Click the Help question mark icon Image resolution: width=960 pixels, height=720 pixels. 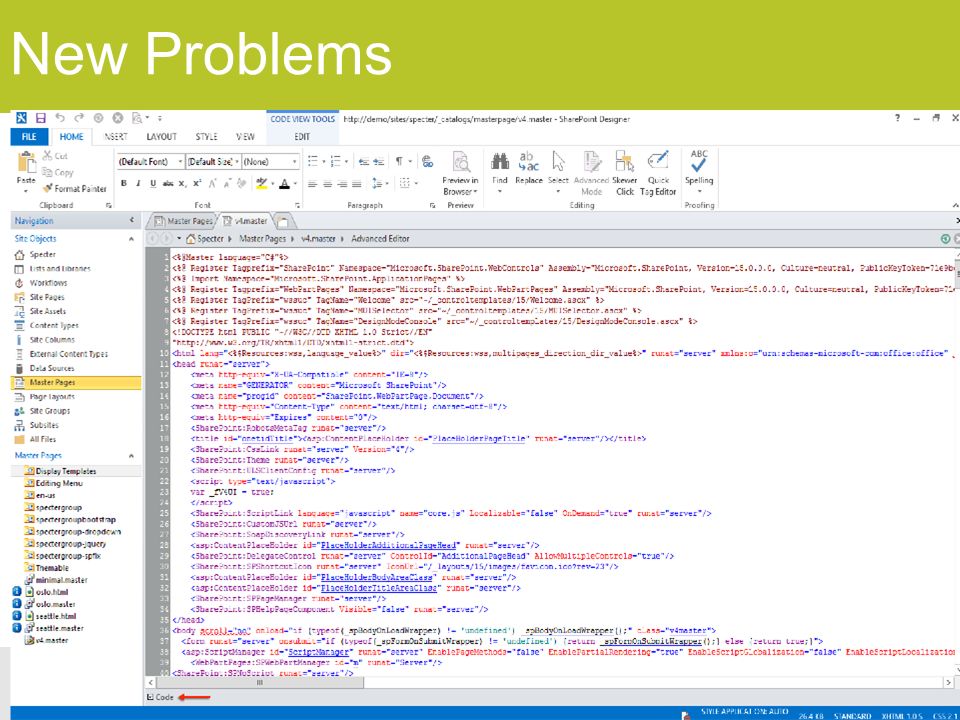click(x=898, y=118)
